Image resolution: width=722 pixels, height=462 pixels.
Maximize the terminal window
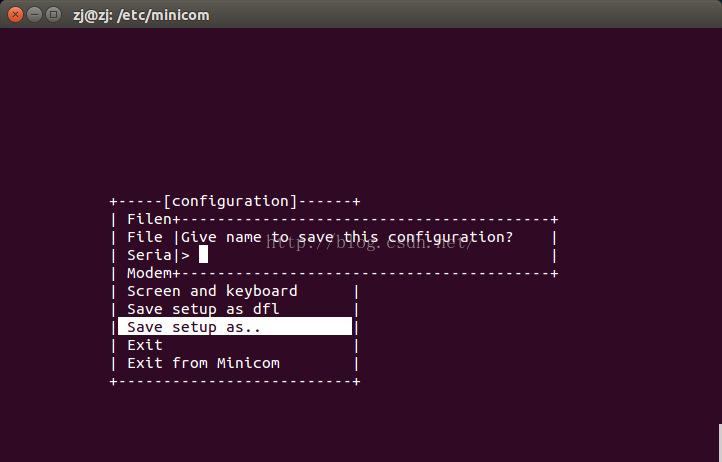(53, 15)
